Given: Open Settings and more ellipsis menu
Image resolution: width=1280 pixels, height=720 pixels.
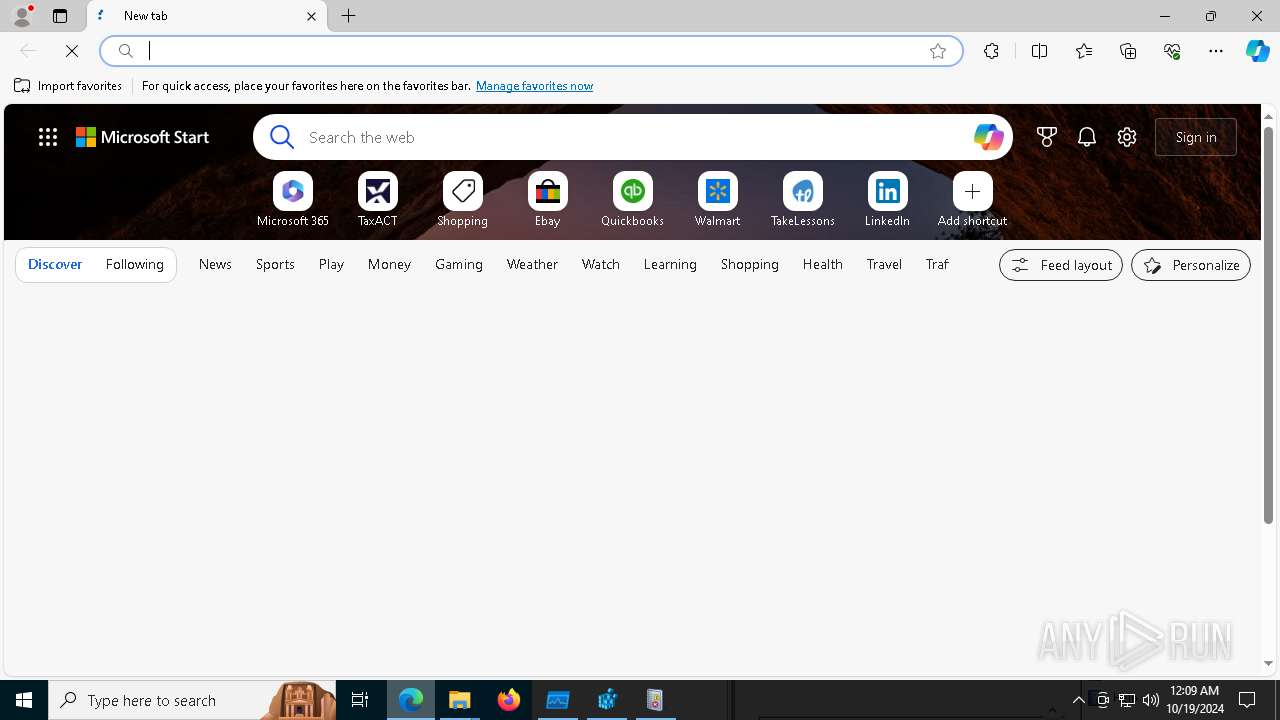Looking at the screenshot, I should coord(1216,51).
